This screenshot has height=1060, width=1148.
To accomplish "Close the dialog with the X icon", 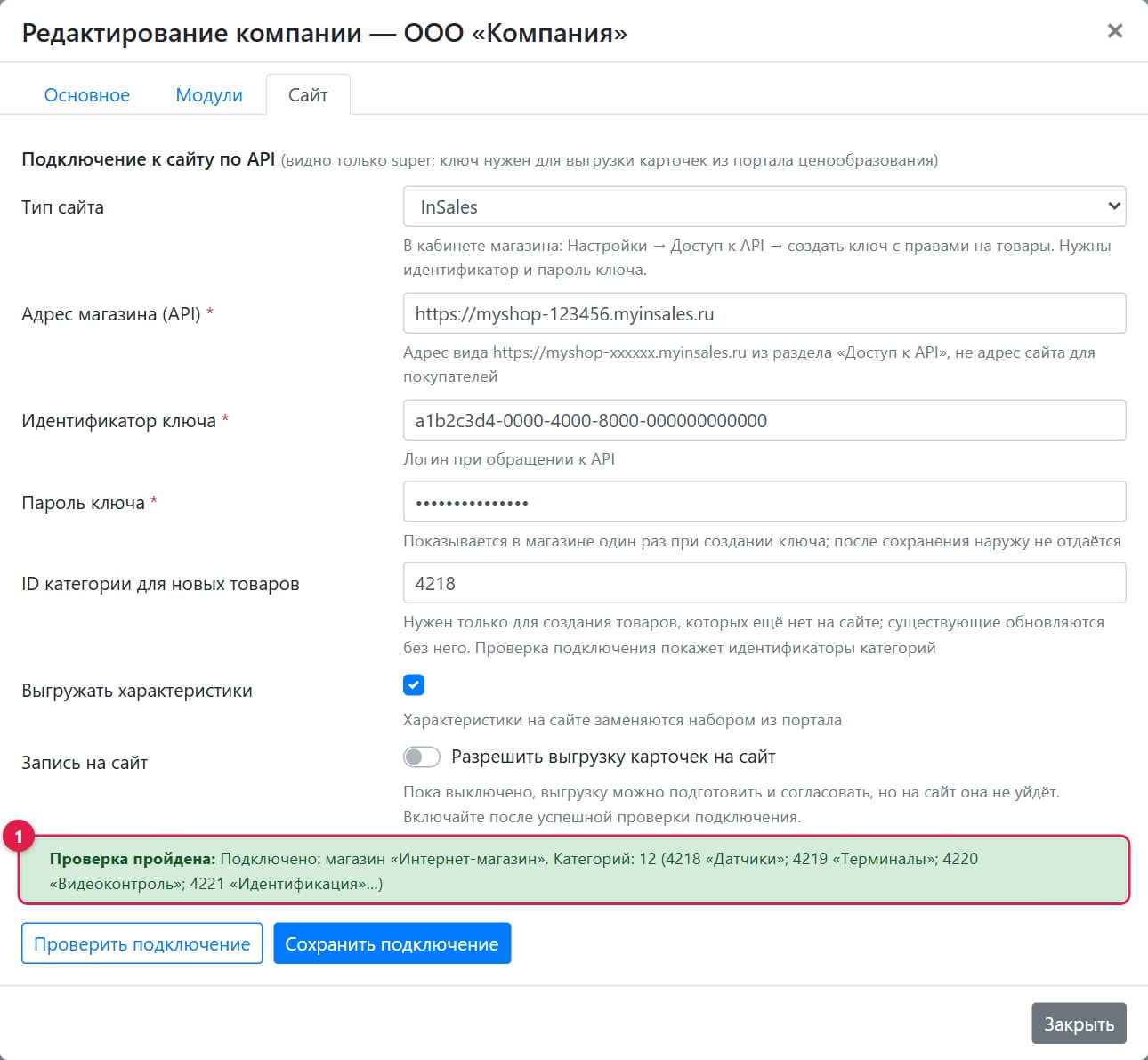I will click(x=1114, y=31).
